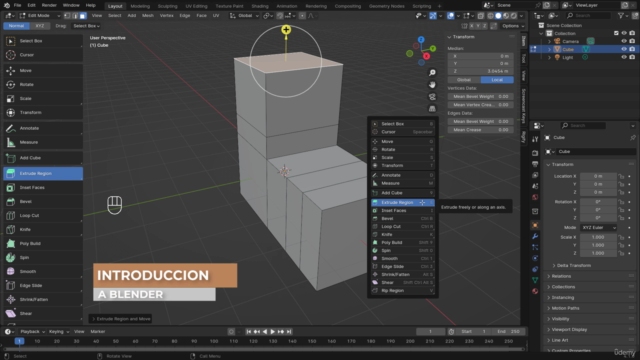640x360 pixels.
Task: Pick the Smooth tool in left toolbar
Action: tap(43, 271)
